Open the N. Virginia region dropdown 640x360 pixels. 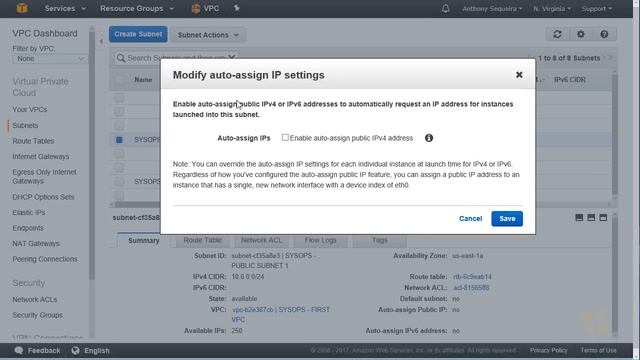click(x=552, y=9)
